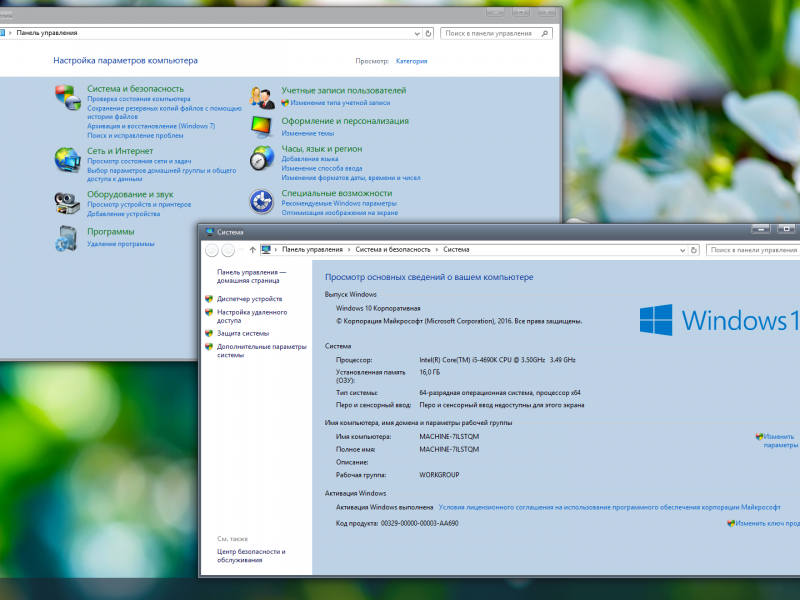The image size is (800, 600).
Task: Open Ease of Access icon
Action: tap(262, 202)
